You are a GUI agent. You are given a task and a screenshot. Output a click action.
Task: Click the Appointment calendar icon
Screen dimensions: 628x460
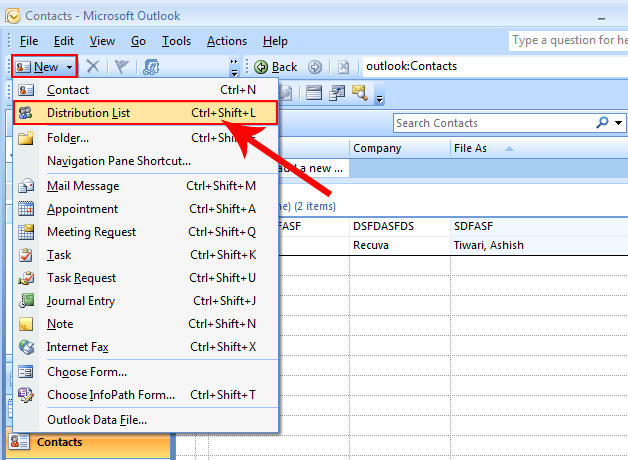pos(26,209)
